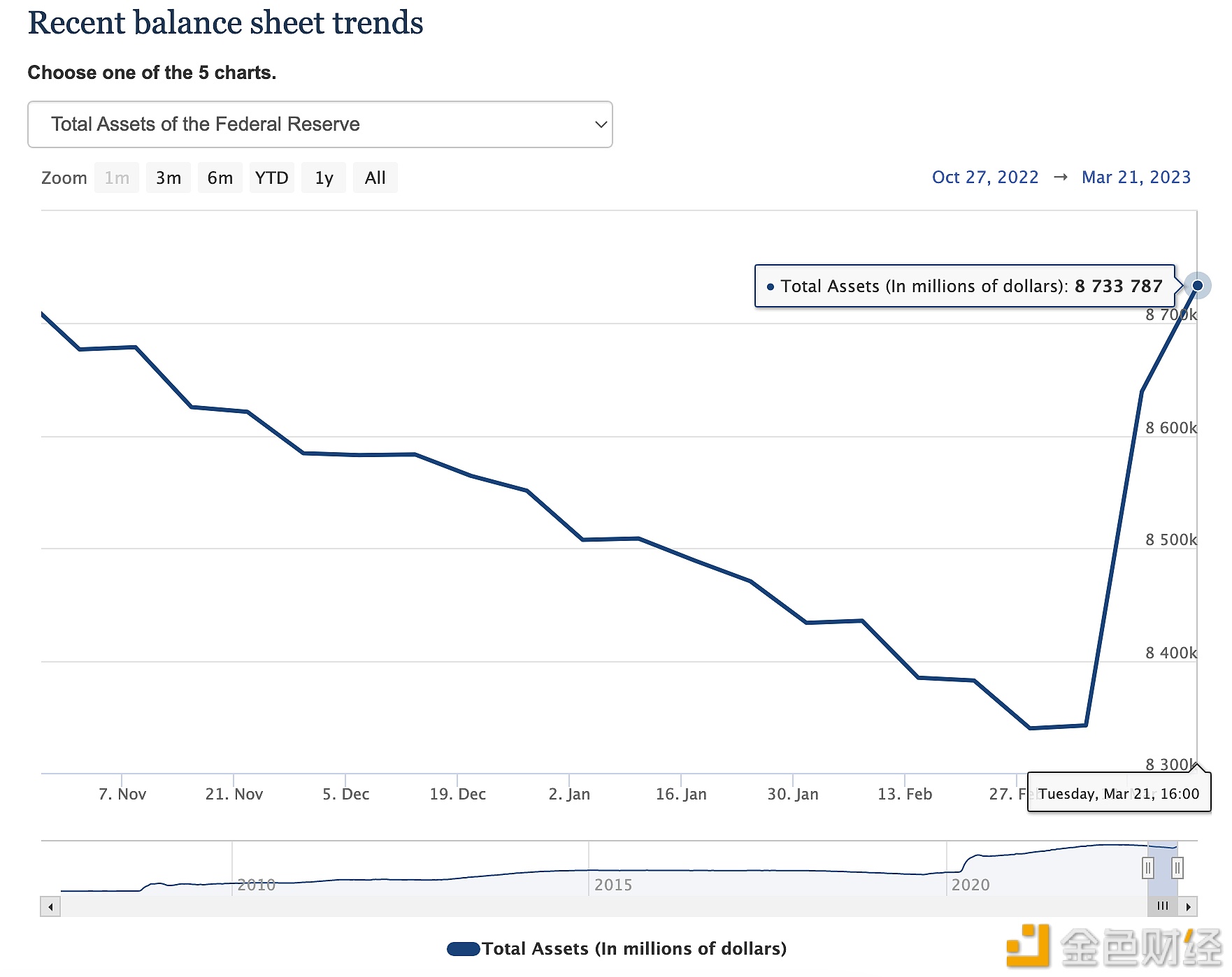This screenshot has height=977, width=1232.
Task: Open the Total Assets chart selection dropdown
Action: pyautogui.click(x=320, y=124)
